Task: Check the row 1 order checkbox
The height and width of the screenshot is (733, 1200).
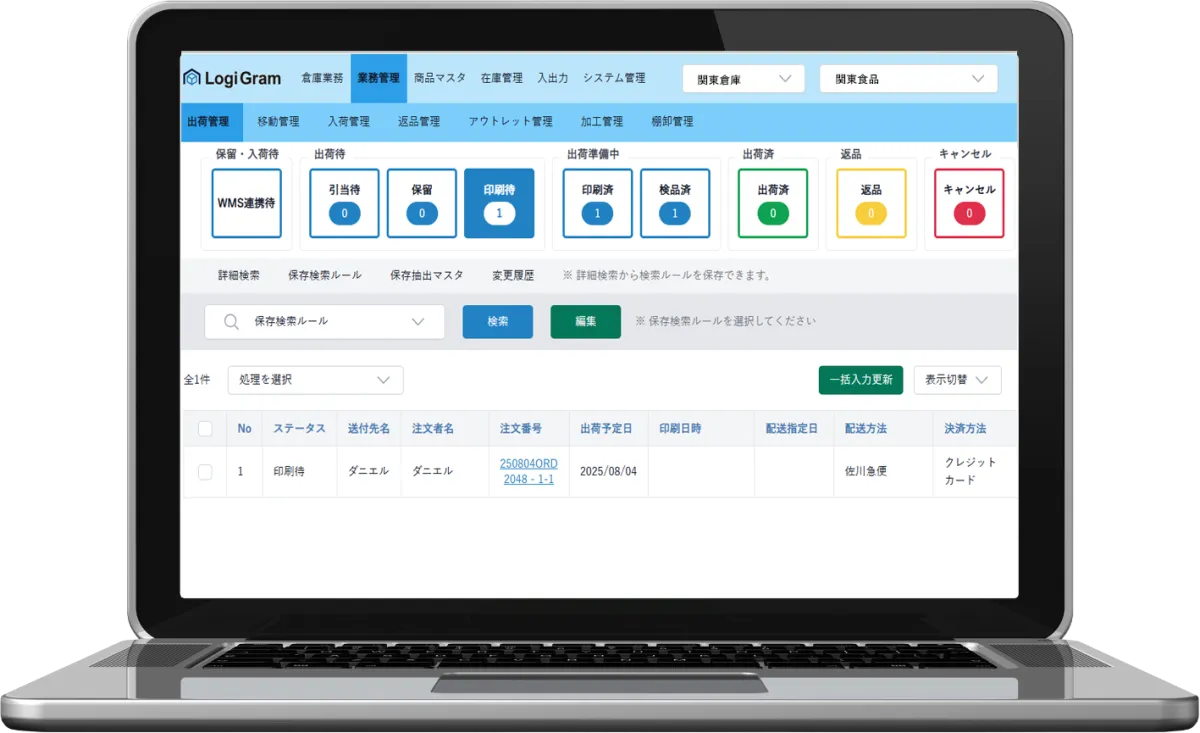Action: [x=205, y=472]
